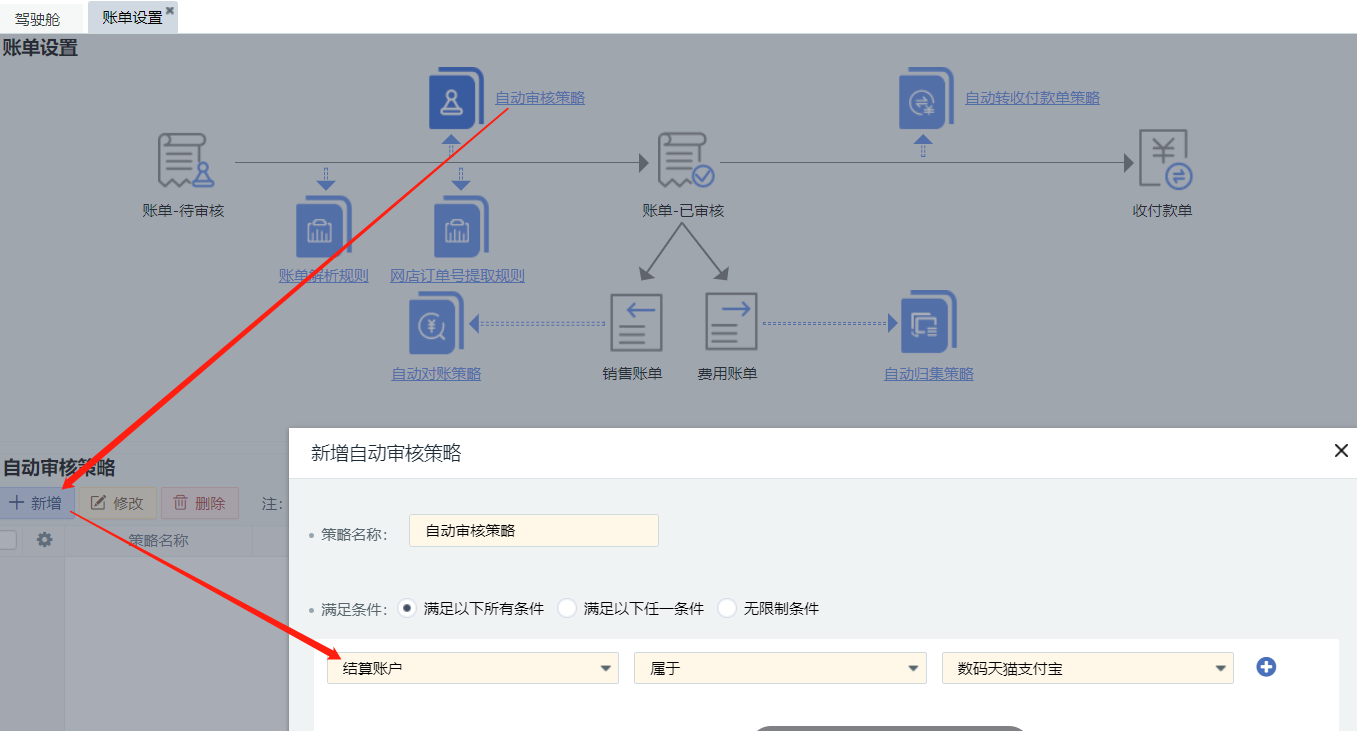Add a condition row with plus icon
The height and width of the screenshot is (731, 1357).
[1266, 667]
